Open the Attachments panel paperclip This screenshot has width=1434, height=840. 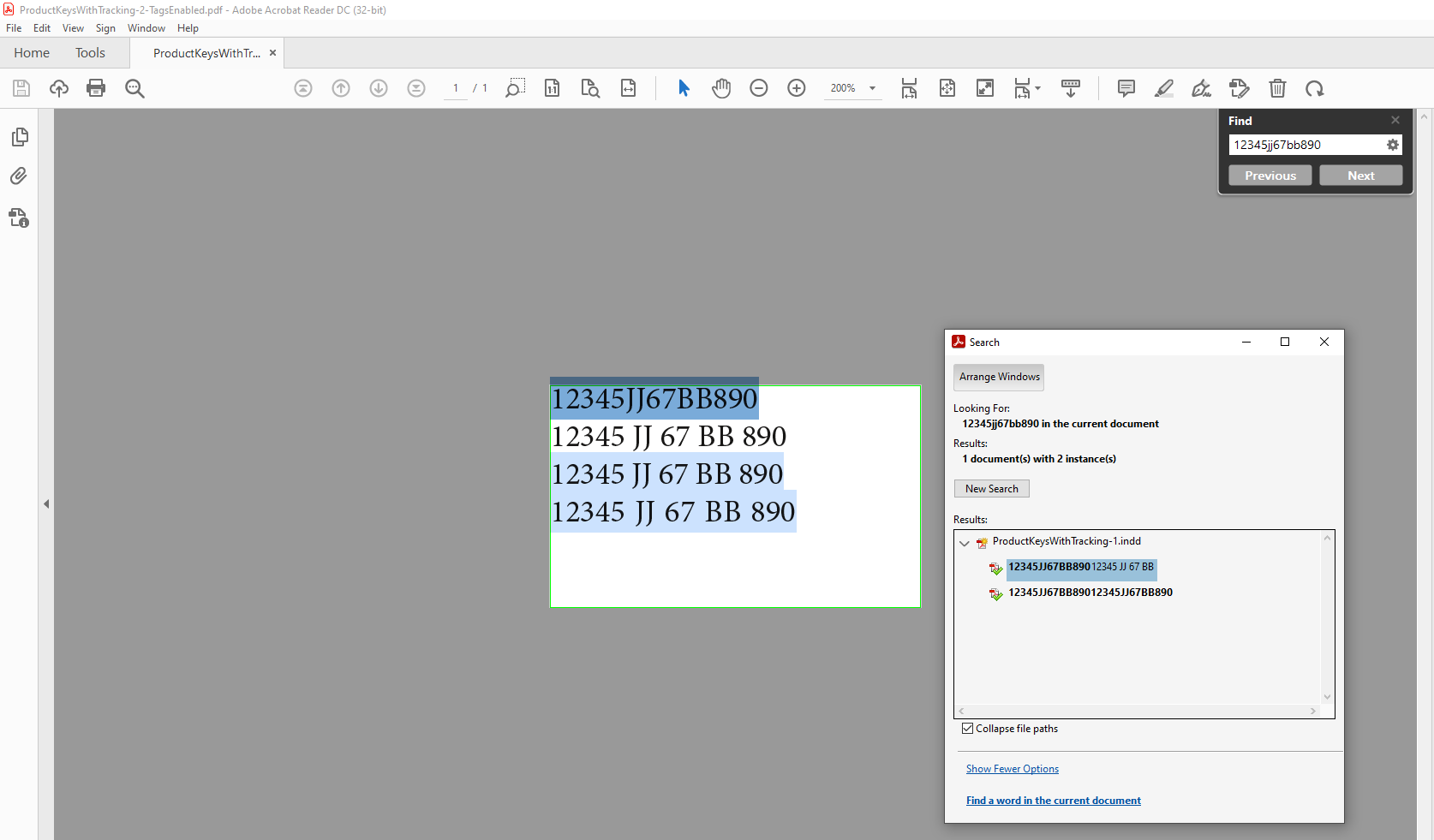click(18, 176)
